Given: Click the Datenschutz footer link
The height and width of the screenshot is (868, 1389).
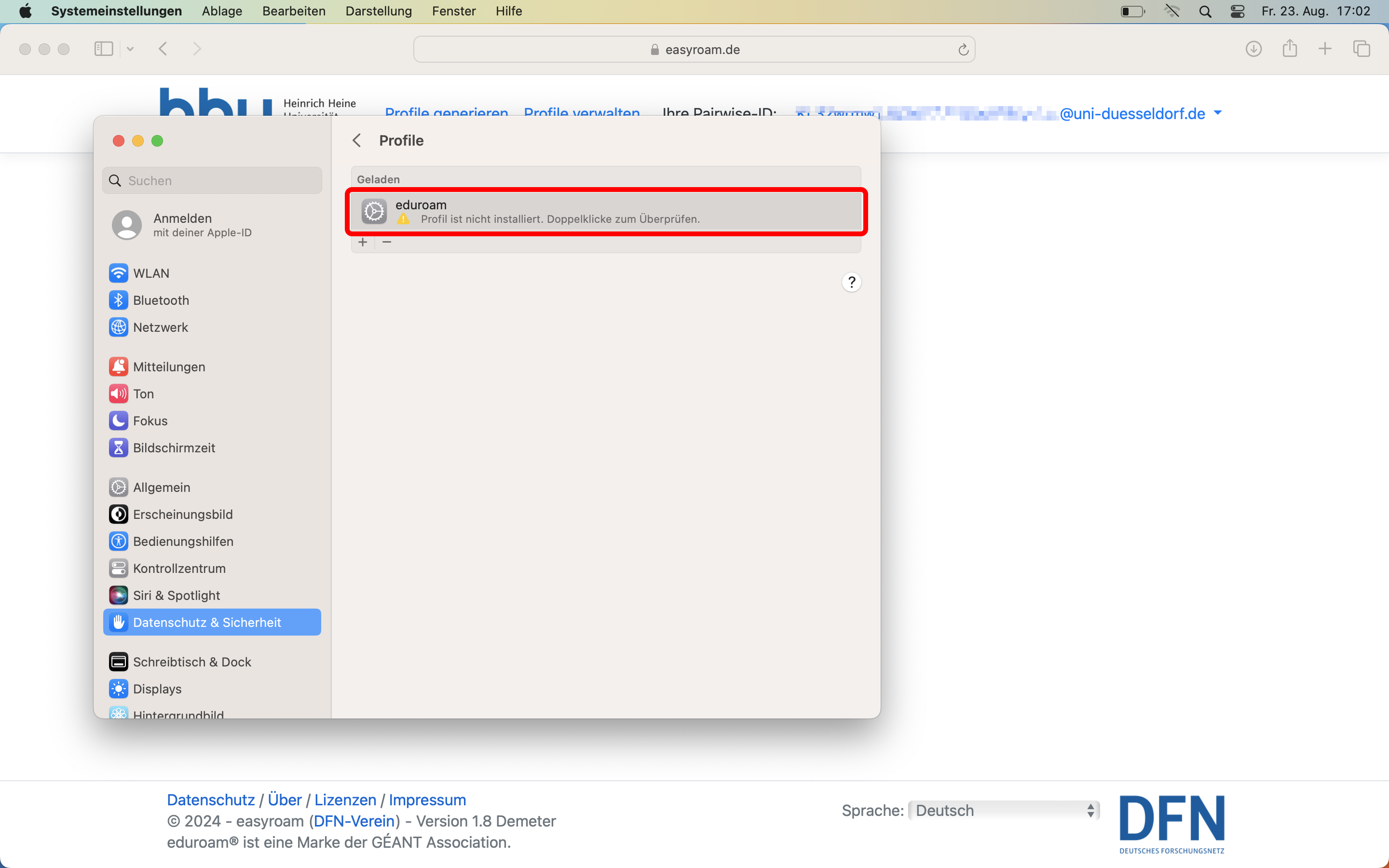Looking at the screenshot, I should [x=211, y=800].
